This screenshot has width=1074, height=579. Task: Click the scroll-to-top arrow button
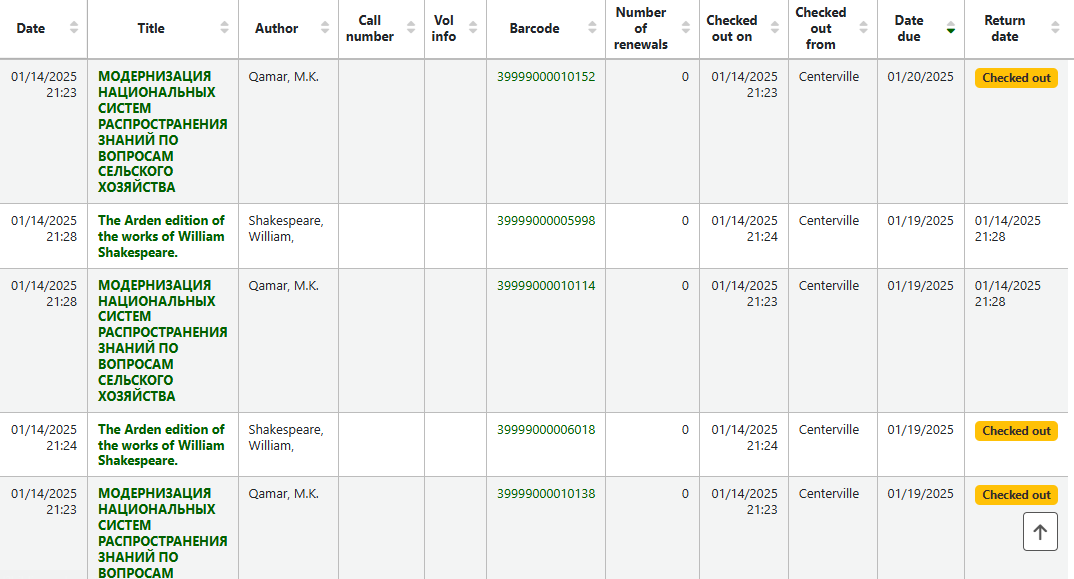tap(1040, 532)
